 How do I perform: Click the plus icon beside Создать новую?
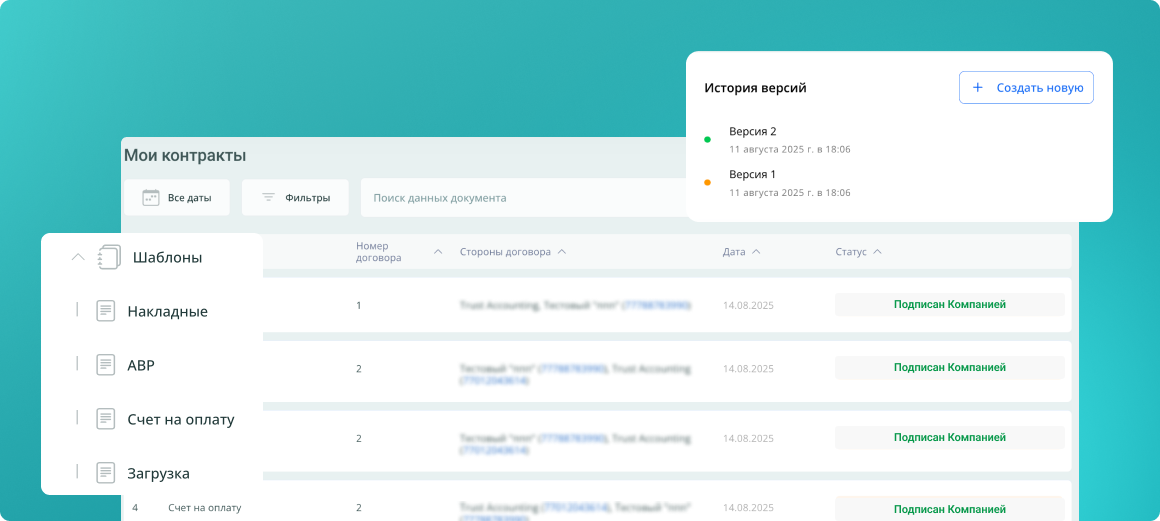tap(977, 88)
